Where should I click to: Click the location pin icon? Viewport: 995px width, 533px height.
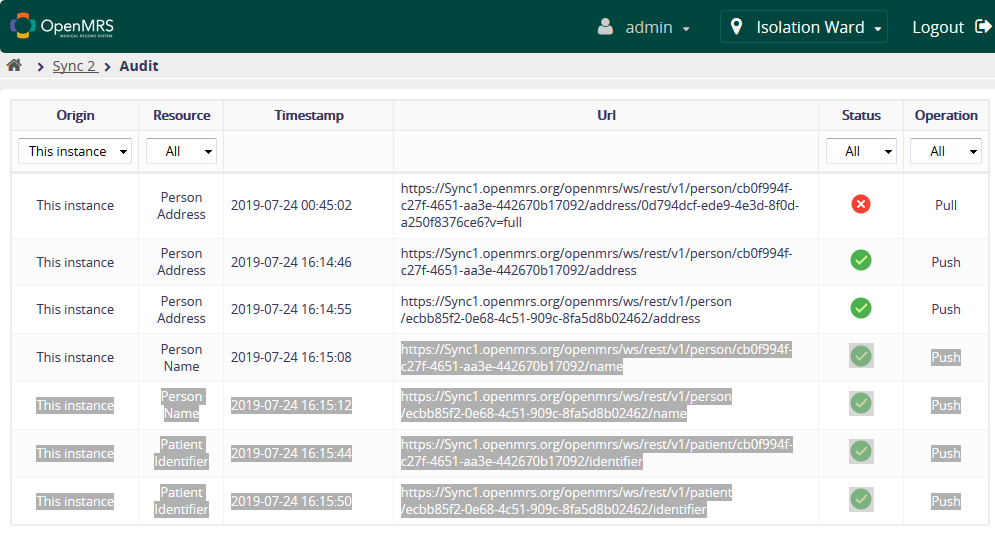tap(737, 27)
